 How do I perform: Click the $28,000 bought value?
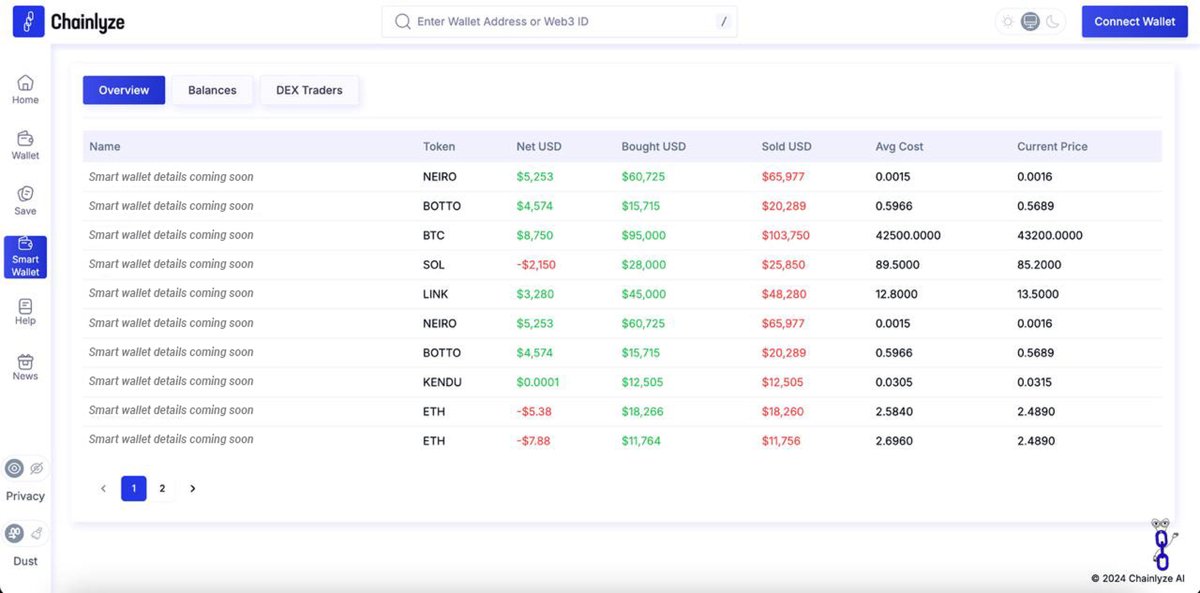click(644, 265)
